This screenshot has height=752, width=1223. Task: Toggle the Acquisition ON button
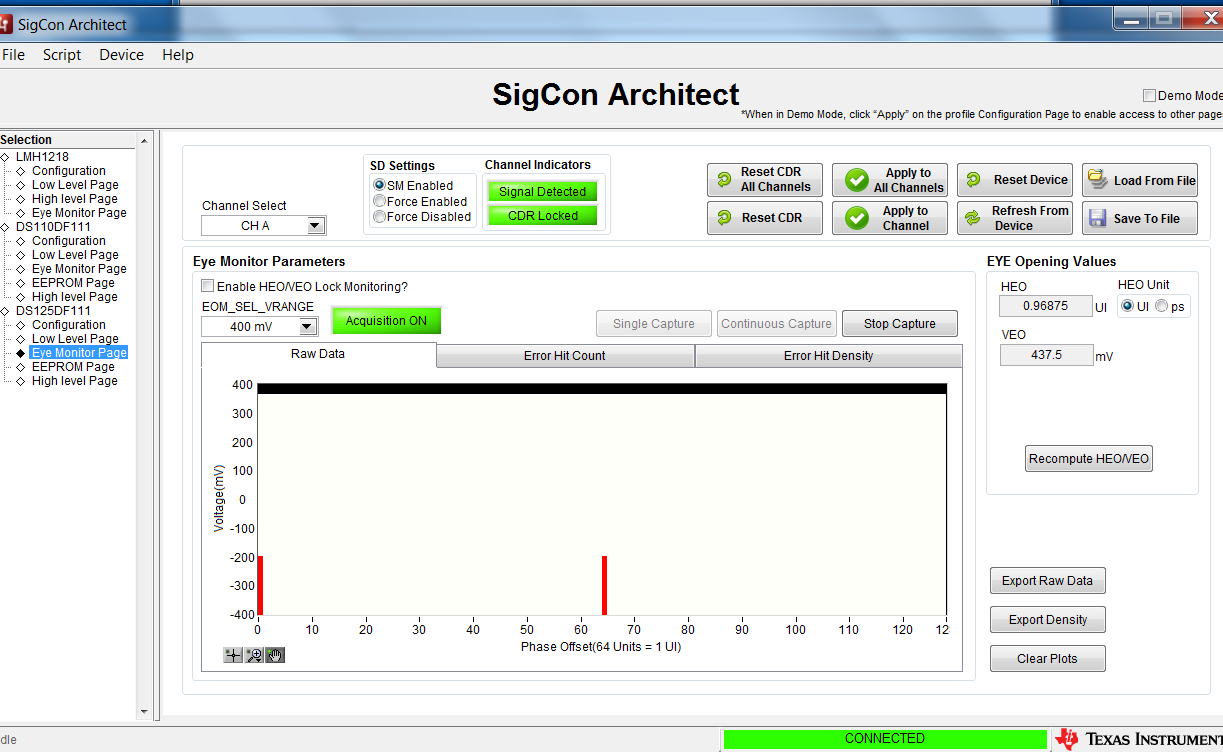pos(386,321)
